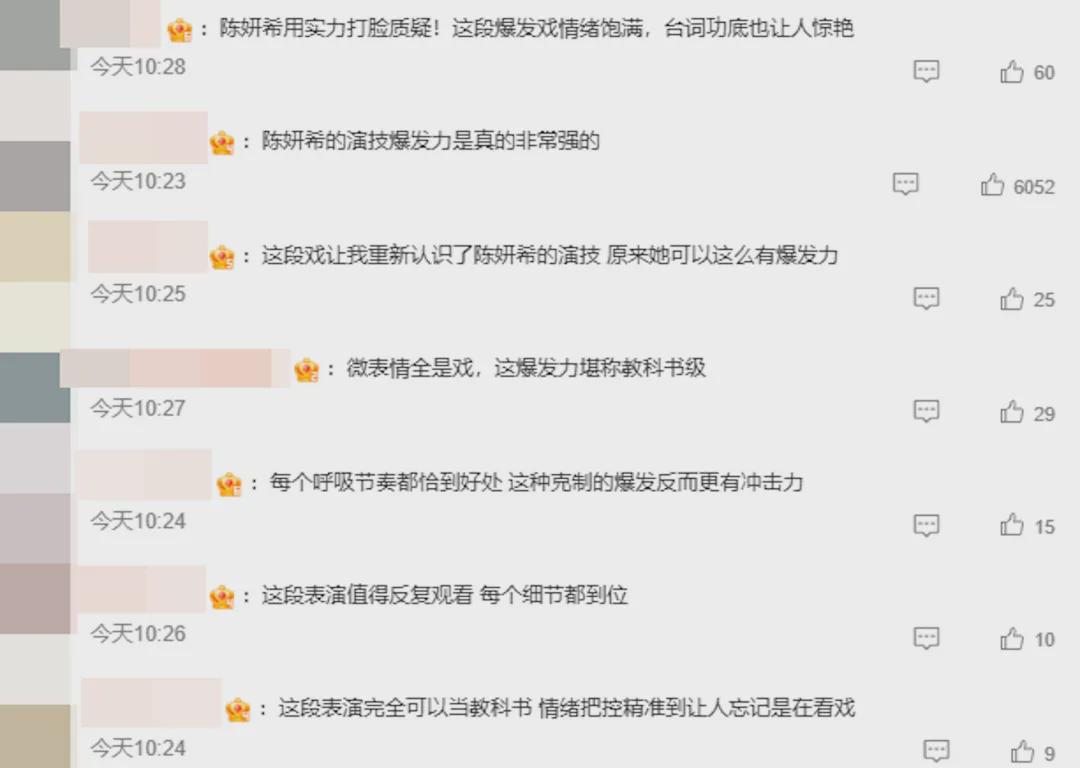This screenshot has height=768, width=1080.
Task: Click thumbs-up on the 25-like comment
Action: click(x=1011, y=299)
